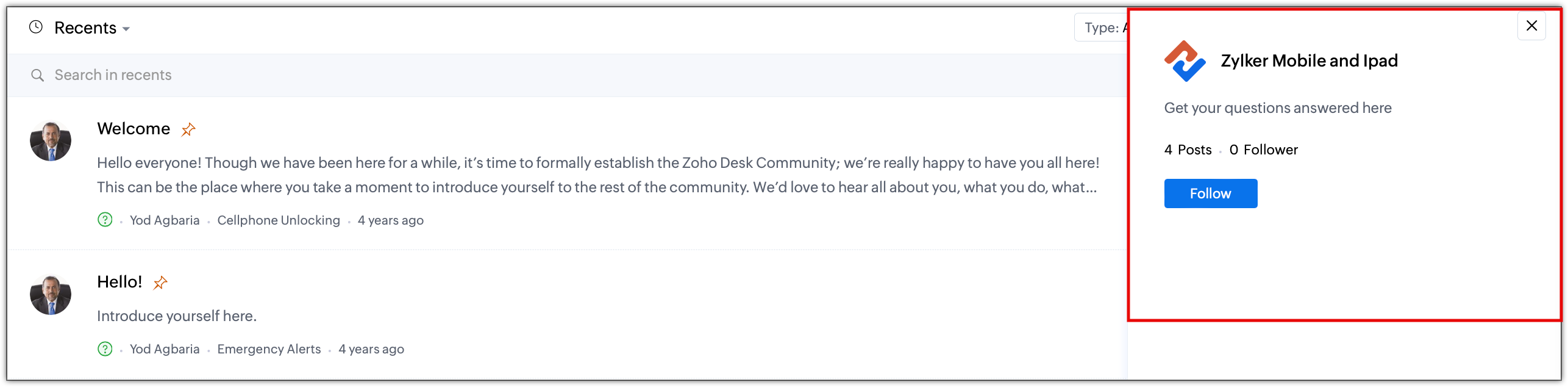Click the pin icon next to Welcome
The height and width of the screenshot is (387, 1568).
point(188,129)
